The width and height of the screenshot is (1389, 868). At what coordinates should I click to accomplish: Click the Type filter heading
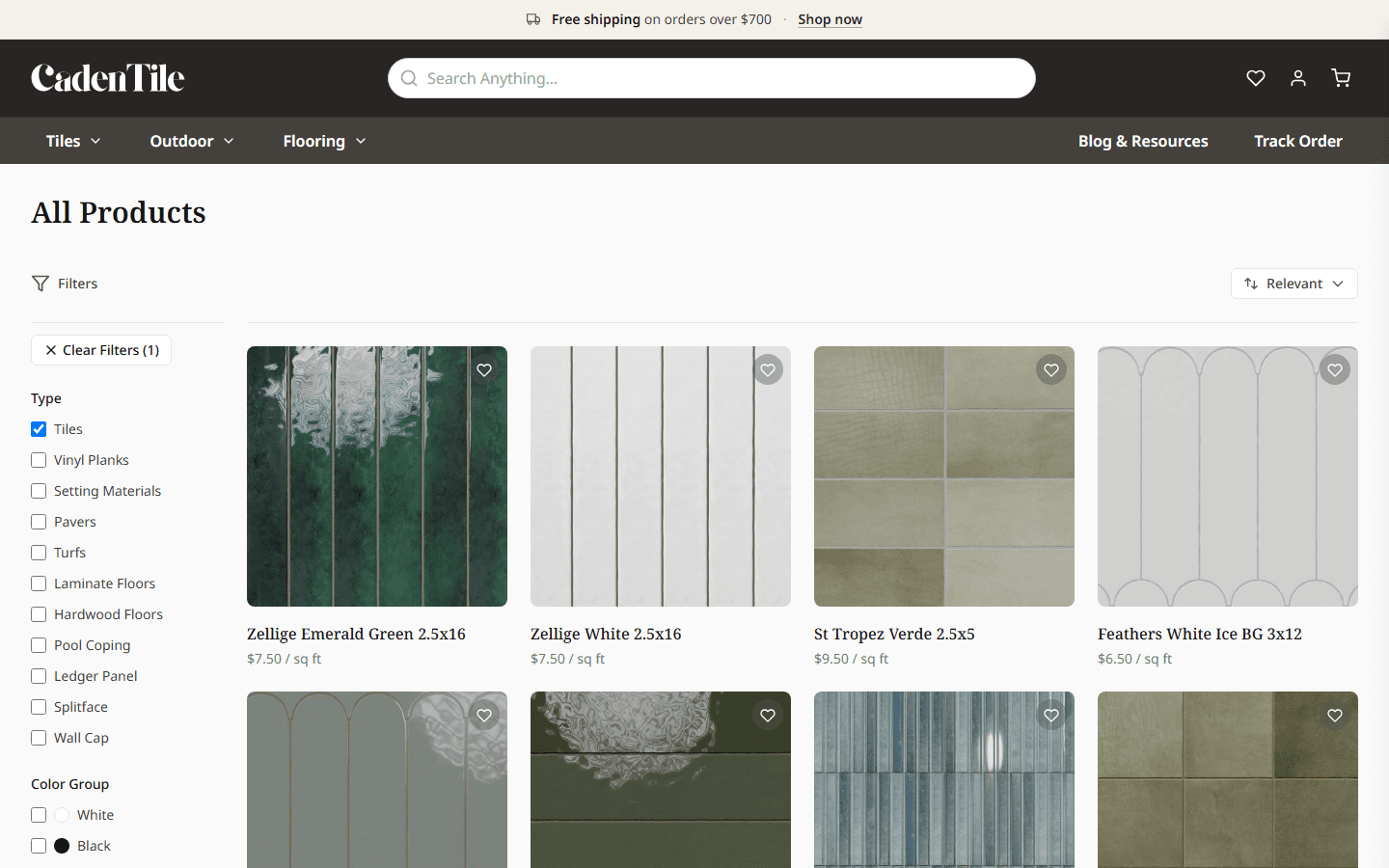[46, 398]
